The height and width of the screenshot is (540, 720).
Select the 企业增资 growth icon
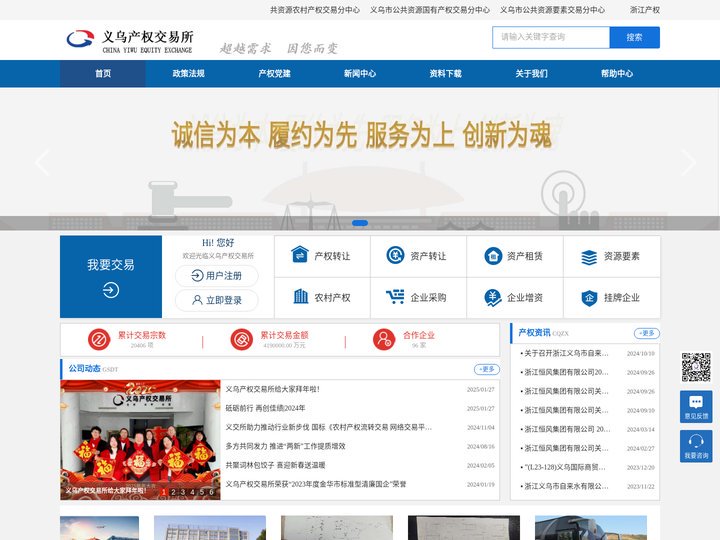(493, 298)
